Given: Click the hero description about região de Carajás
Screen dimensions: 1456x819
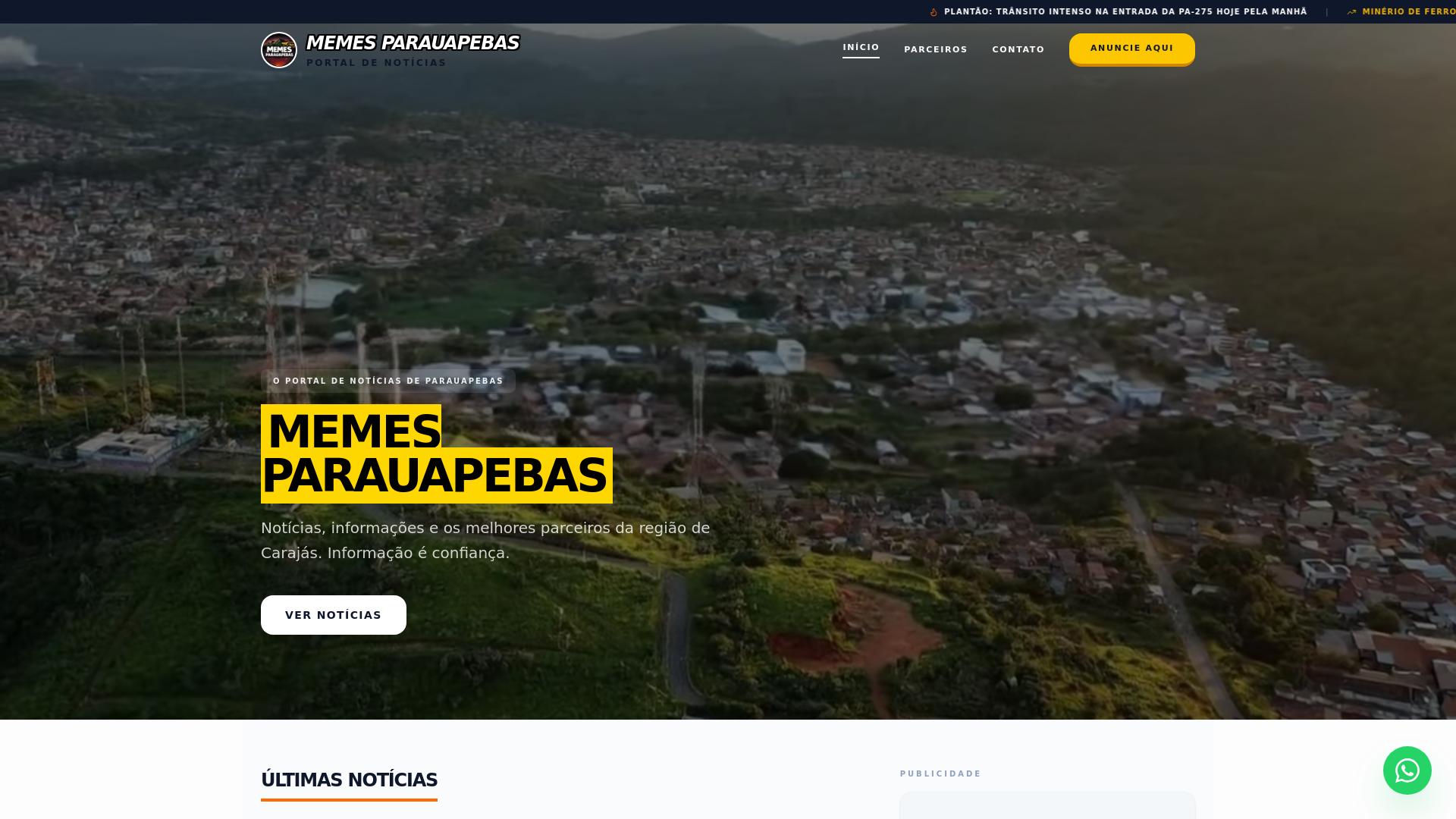Looking at the screenshot, I should 485,540.
